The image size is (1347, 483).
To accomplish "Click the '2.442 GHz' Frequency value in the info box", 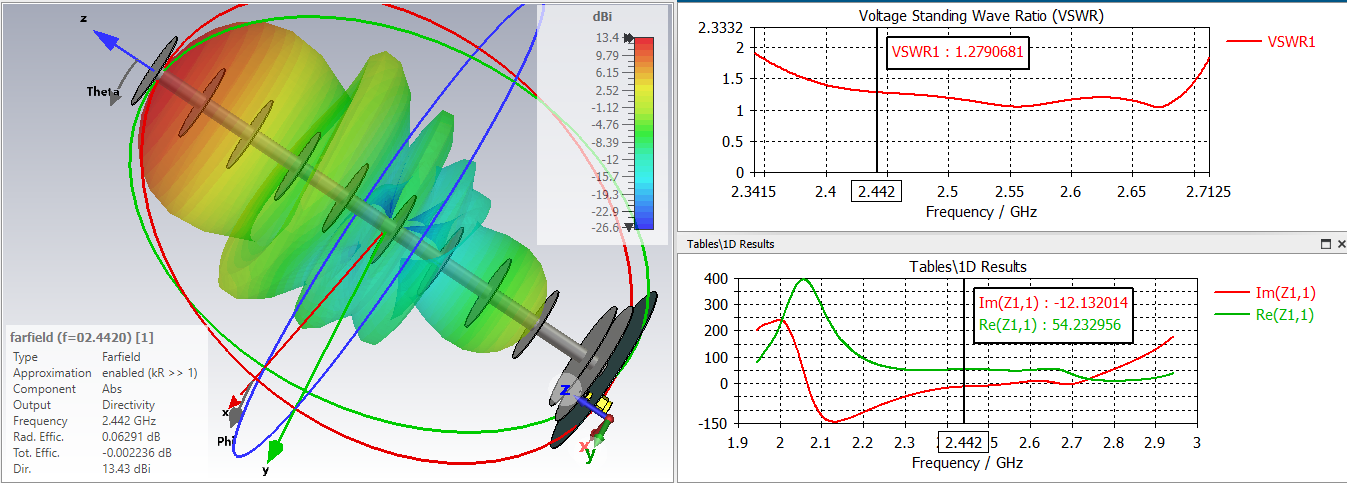I will 130,421.
